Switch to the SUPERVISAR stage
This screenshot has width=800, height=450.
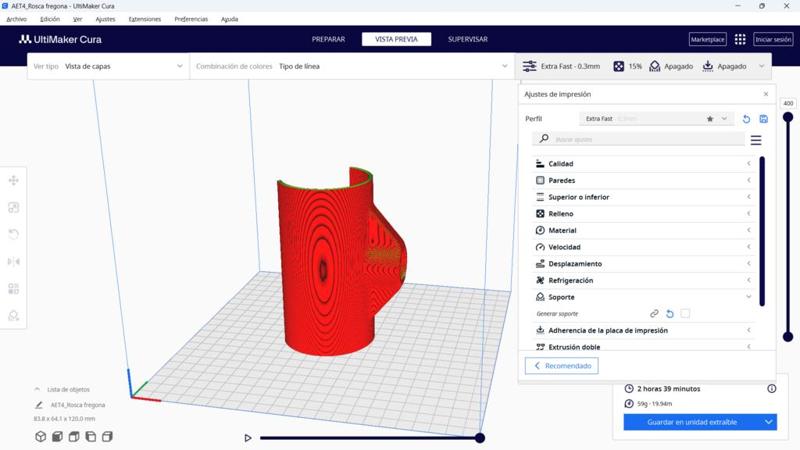[468, 39]
